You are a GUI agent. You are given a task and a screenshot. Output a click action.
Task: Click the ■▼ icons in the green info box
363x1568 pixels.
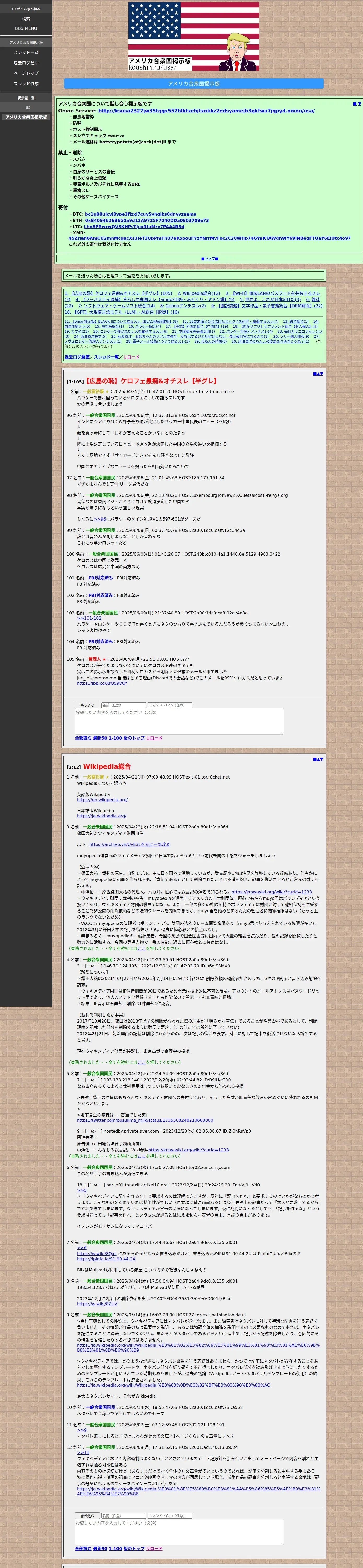pos(357,104)
